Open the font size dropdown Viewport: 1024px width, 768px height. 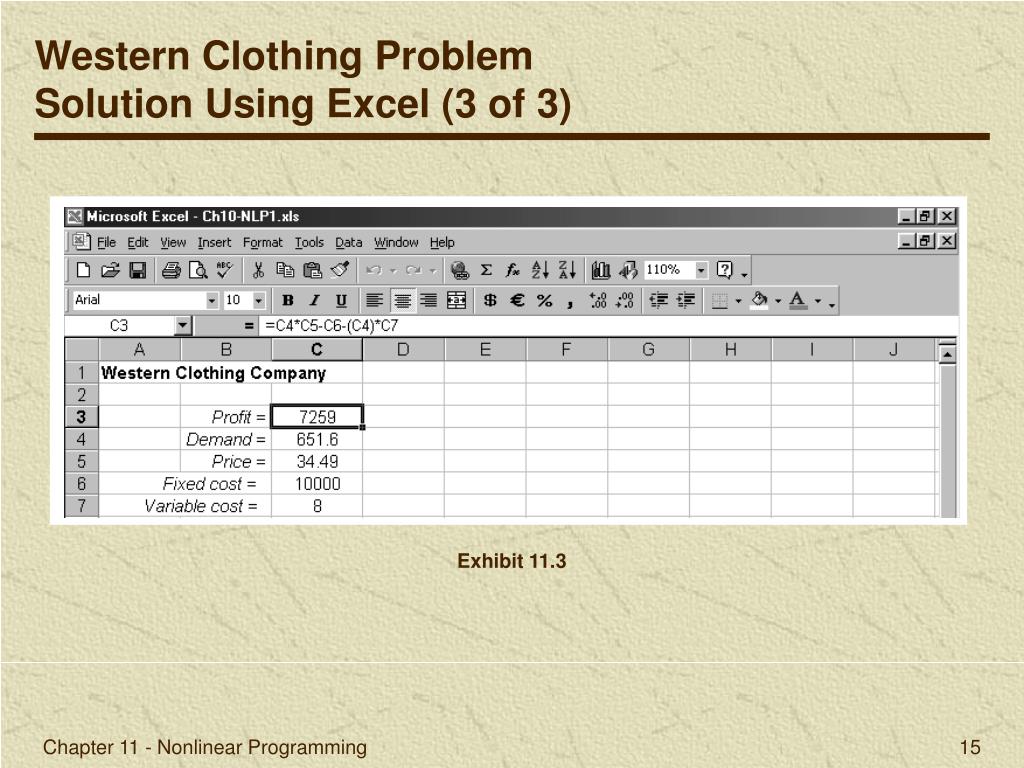pos(259,300)
